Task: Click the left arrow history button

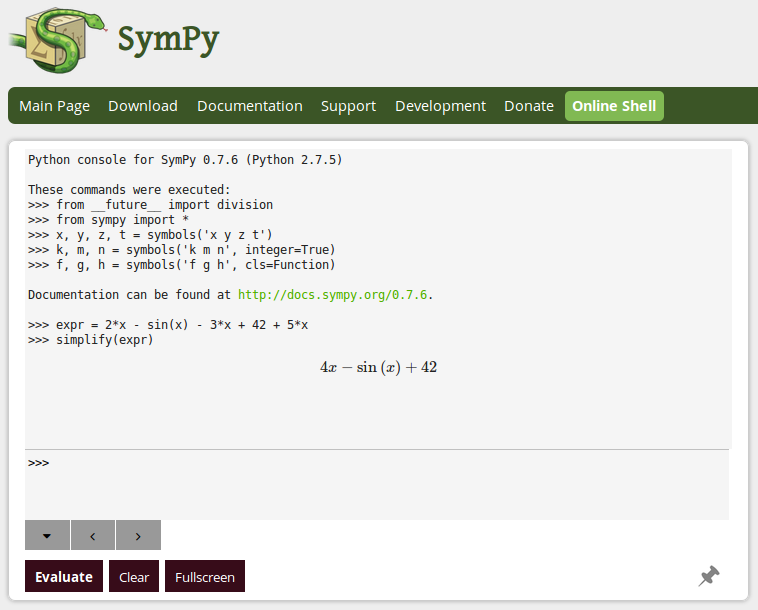Action: pos(93,535)
